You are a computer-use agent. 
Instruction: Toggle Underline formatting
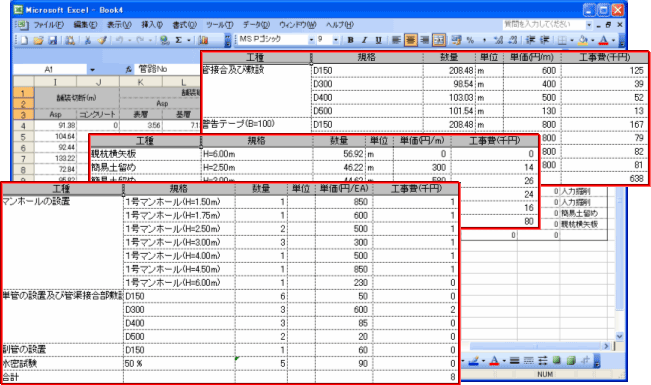(378, 40)
